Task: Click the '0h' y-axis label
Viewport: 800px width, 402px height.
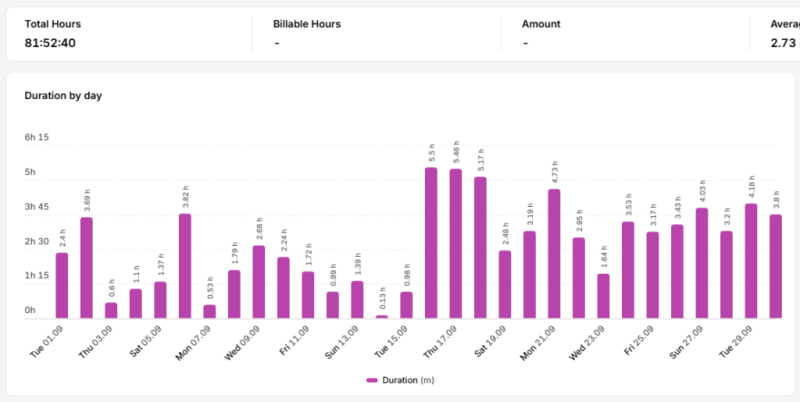Action: [30, 310]
